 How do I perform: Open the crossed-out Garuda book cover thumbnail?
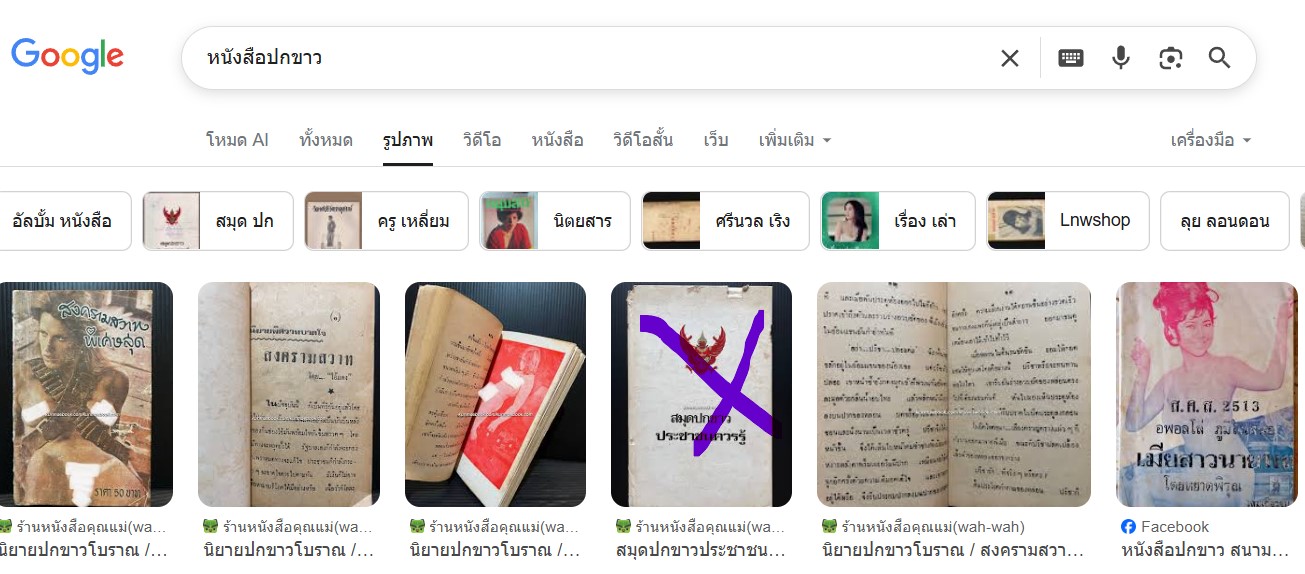[x=701, y=394]
